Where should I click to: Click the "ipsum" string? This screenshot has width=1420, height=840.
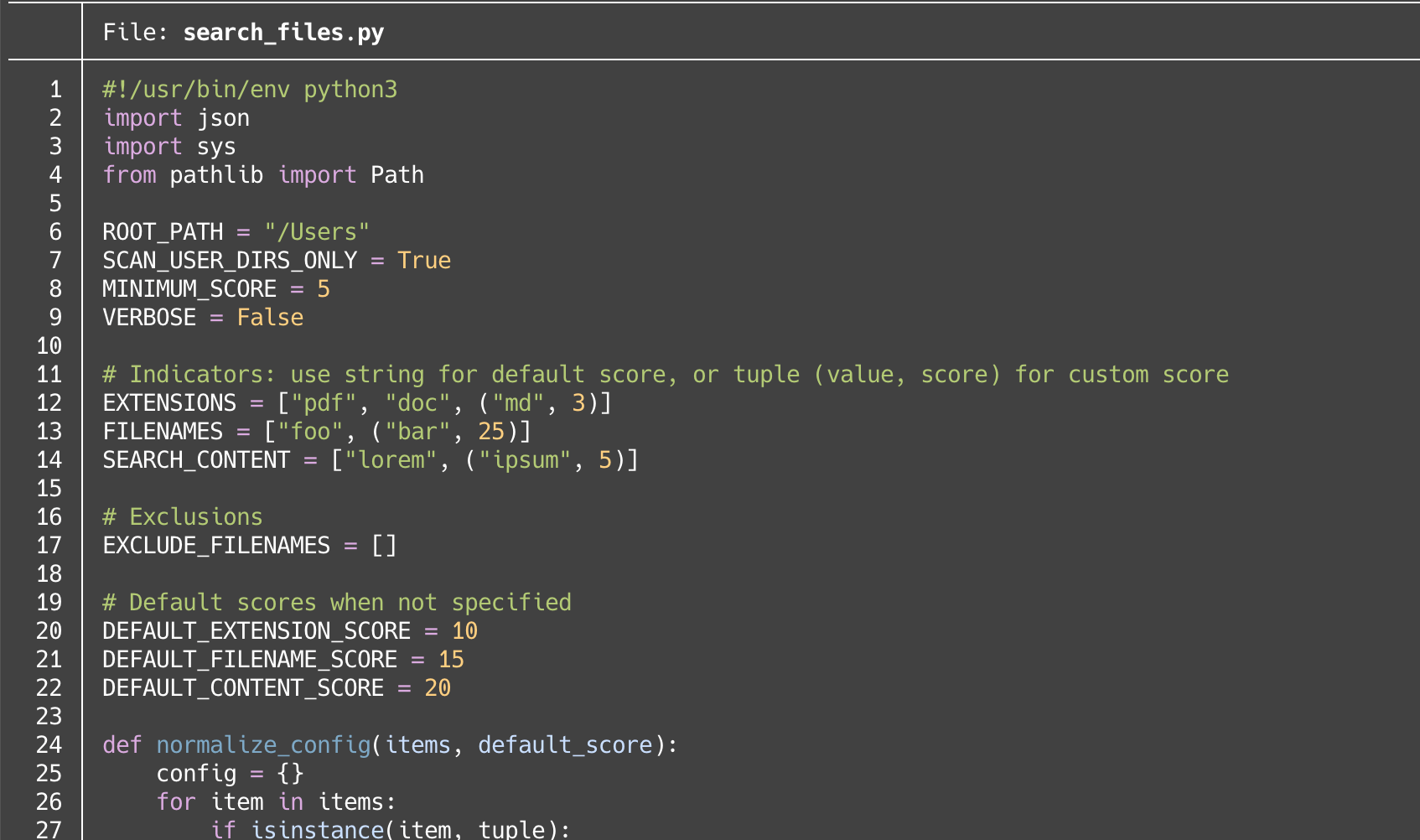click(x=525, y=460)
